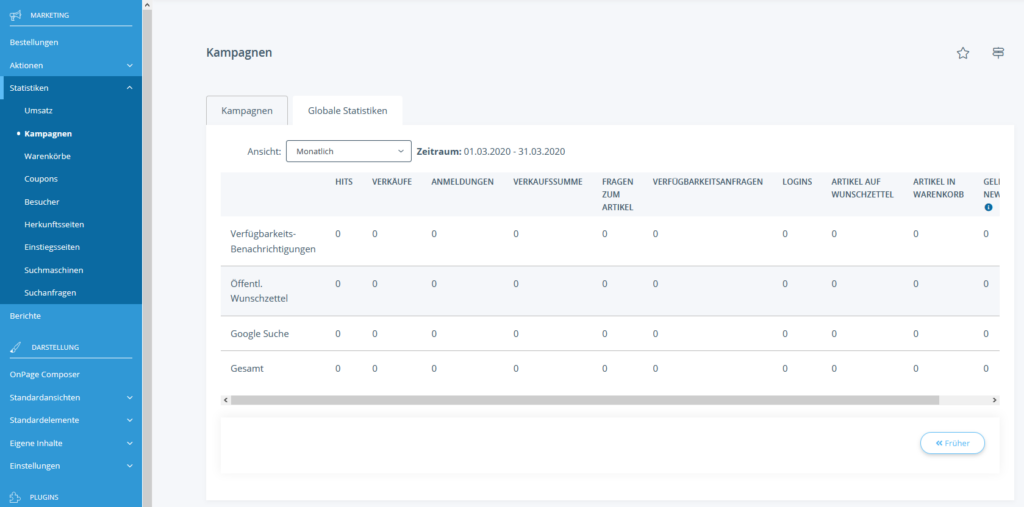Expand the Eigene Inhalte section

click(130, 443)
